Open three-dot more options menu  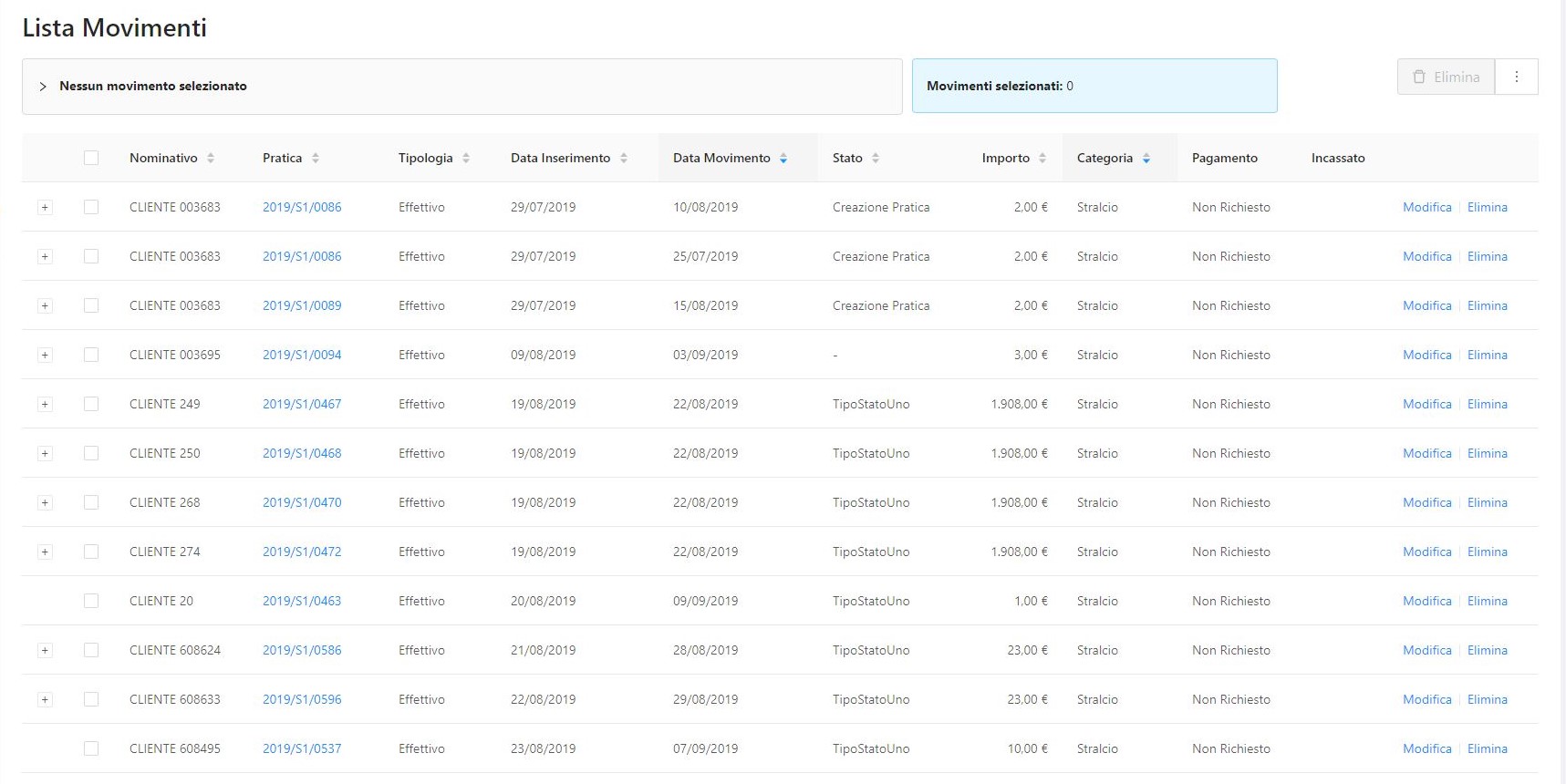tap(1517, 77)
